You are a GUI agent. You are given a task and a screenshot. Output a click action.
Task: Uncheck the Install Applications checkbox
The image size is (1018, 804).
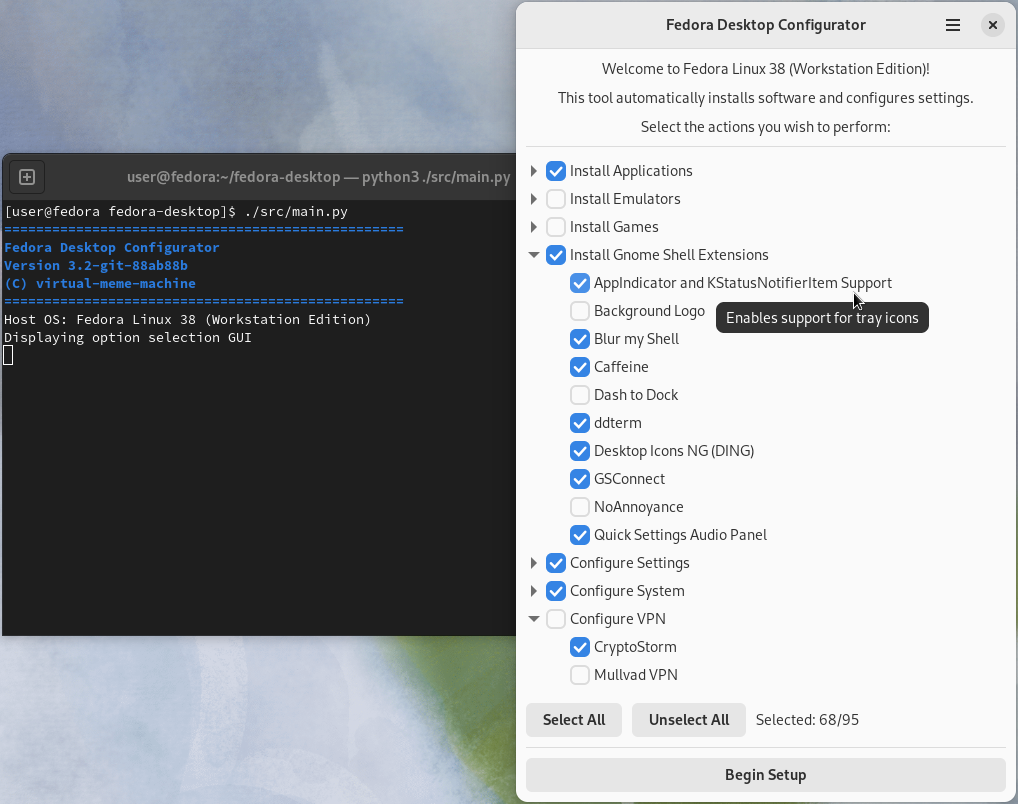pos(556,171)
